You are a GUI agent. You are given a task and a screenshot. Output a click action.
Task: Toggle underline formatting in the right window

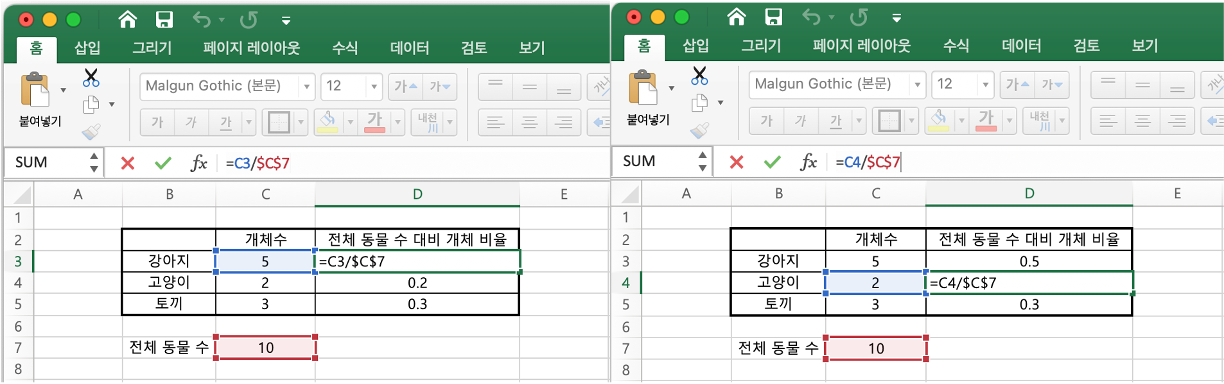point(837,120)
